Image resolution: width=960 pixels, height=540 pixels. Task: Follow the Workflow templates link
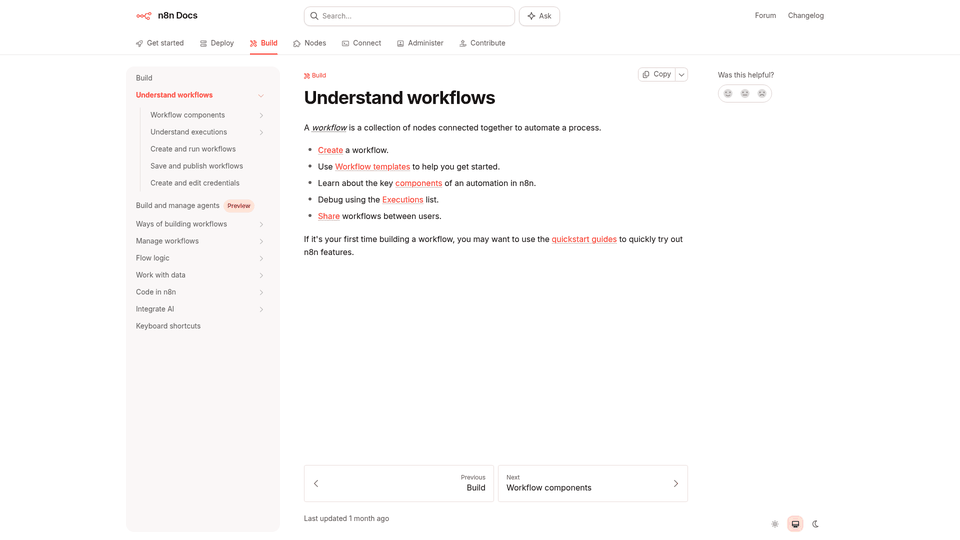372,167
